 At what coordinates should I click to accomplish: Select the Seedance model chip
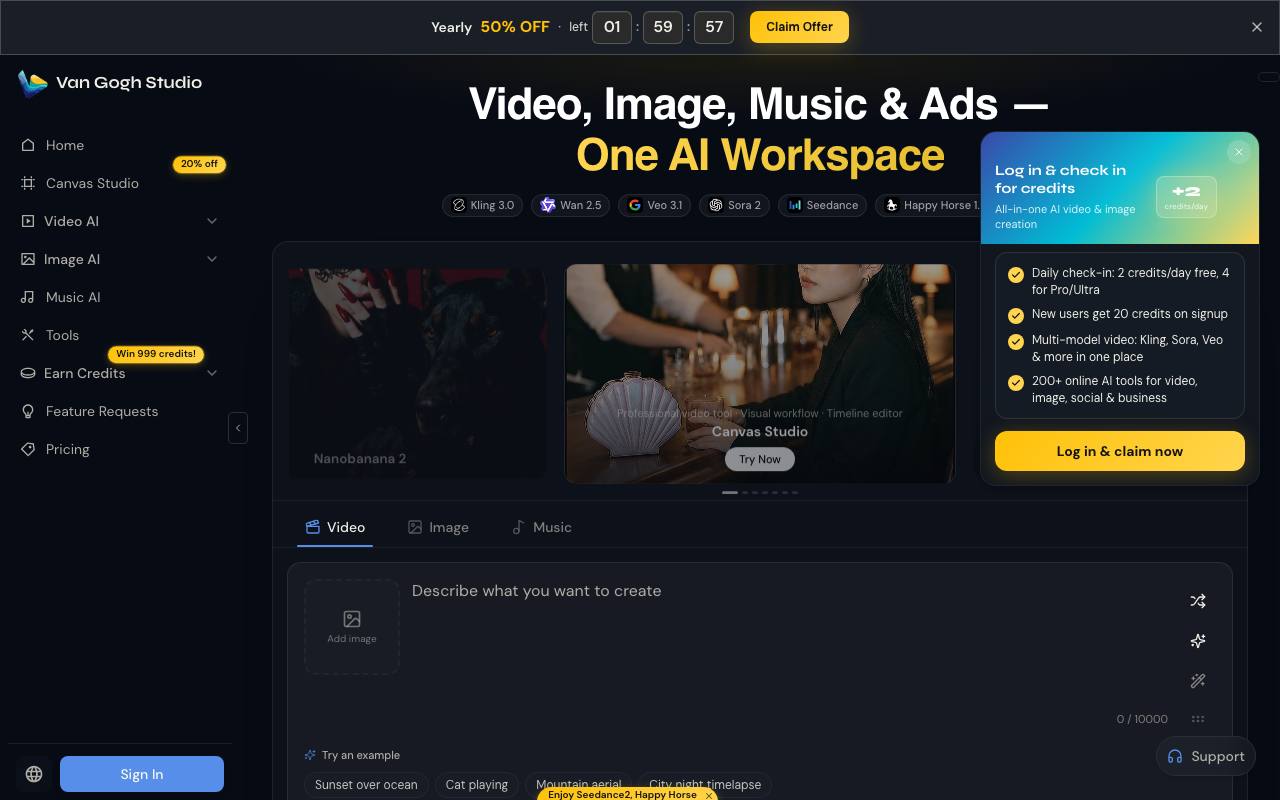[823, 205]
